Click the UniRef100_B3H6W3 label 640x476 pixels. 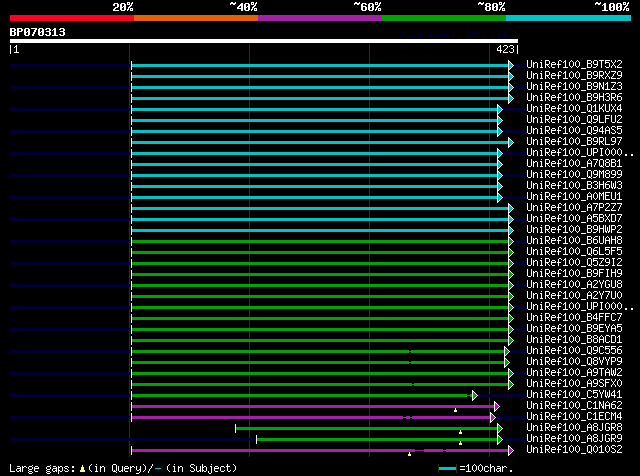(x=574, y=186)
